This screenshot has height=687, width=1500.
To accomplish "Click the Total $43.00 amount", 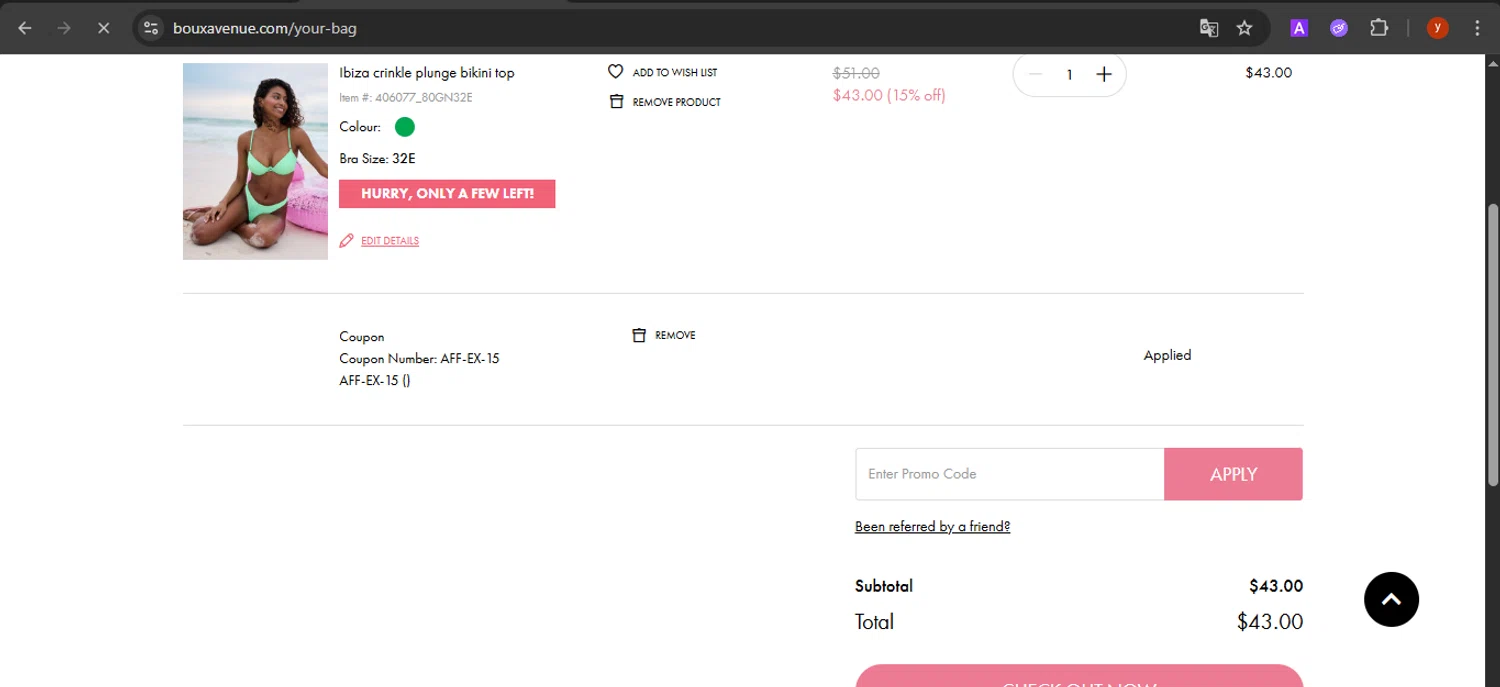I will click(x=1270, y=622).
